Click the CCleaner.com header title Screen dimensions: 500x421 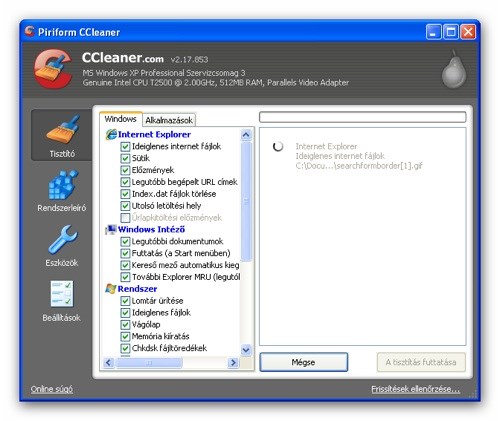[x=123, y=58]
